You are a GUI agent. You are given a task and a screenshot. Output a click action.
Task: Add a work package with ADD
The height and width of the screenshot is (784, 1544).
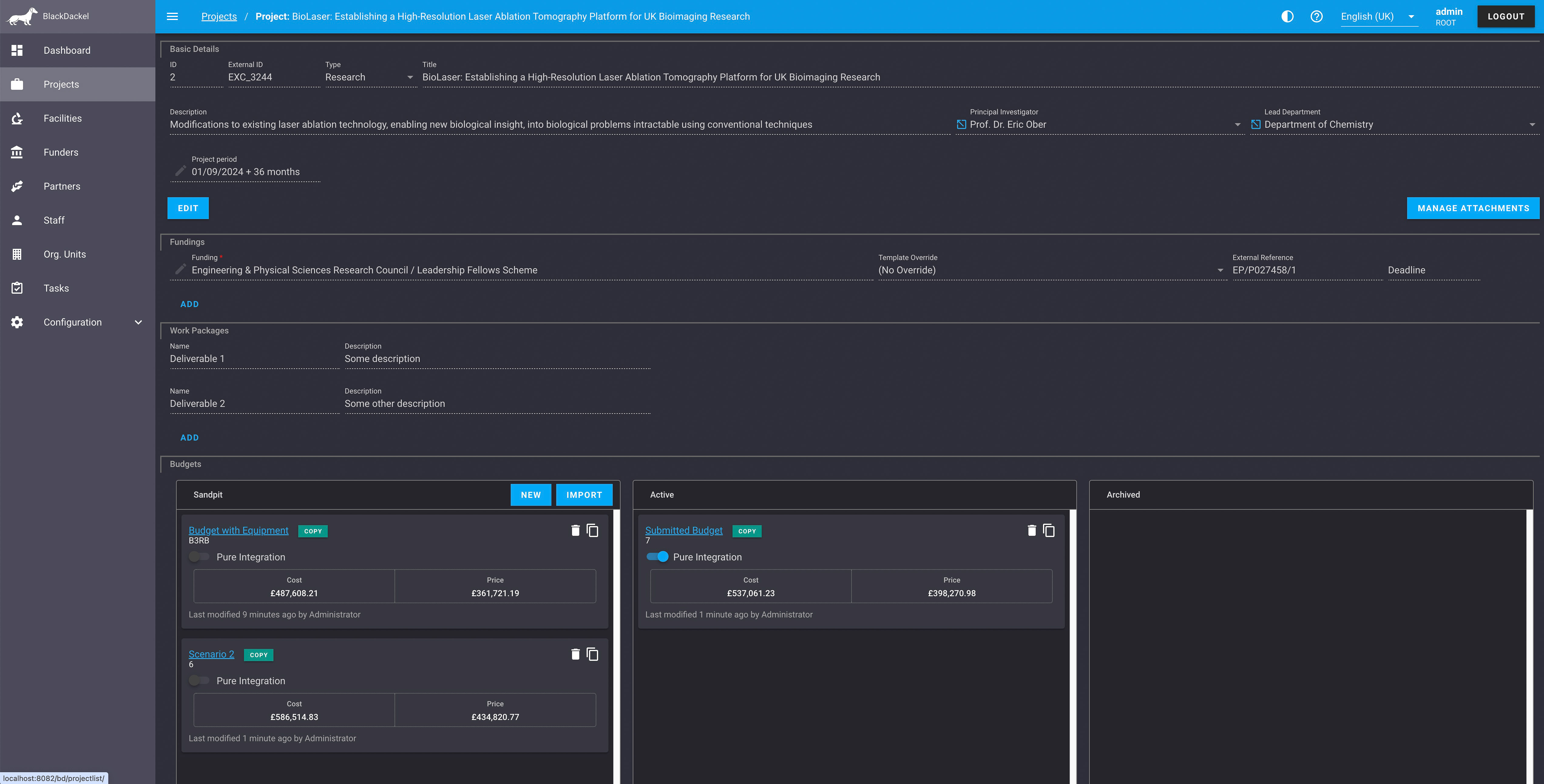pyautogui.click(x=189, y=438)
